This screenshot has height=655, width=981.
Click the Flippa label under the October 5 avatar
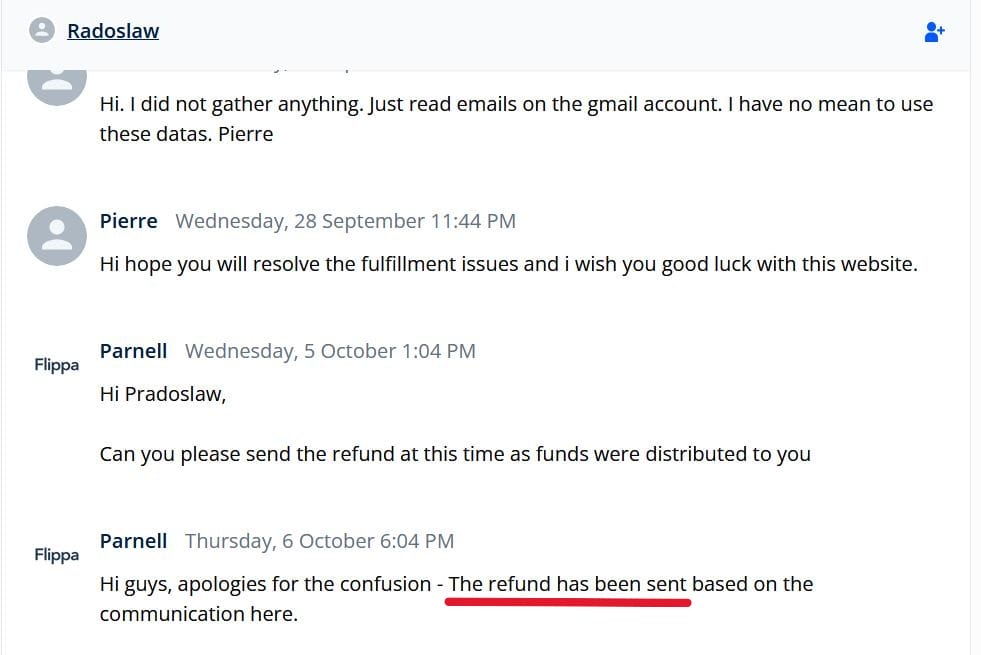(56, 365)
